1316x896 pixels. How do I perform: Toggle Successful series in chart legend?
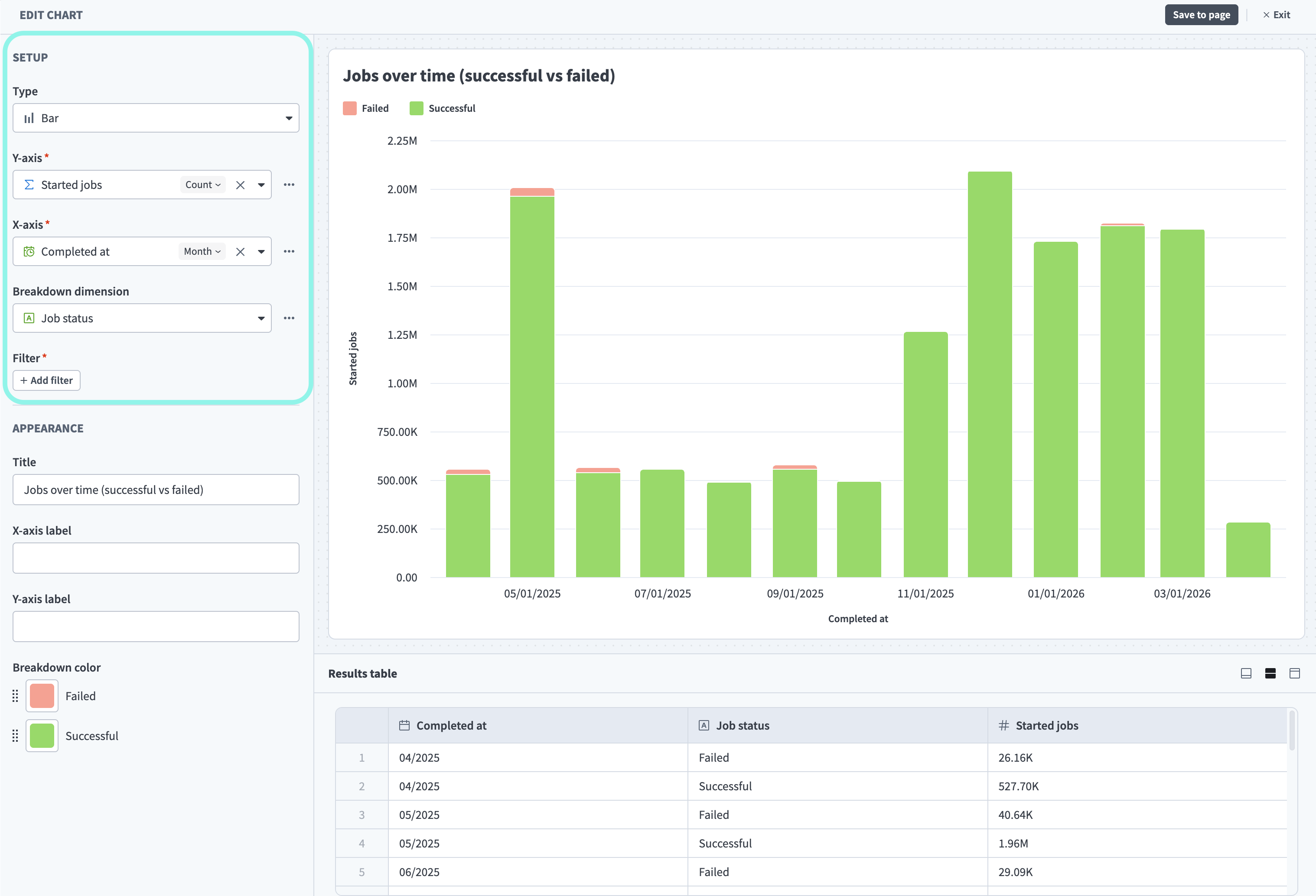tap(443, 108)
